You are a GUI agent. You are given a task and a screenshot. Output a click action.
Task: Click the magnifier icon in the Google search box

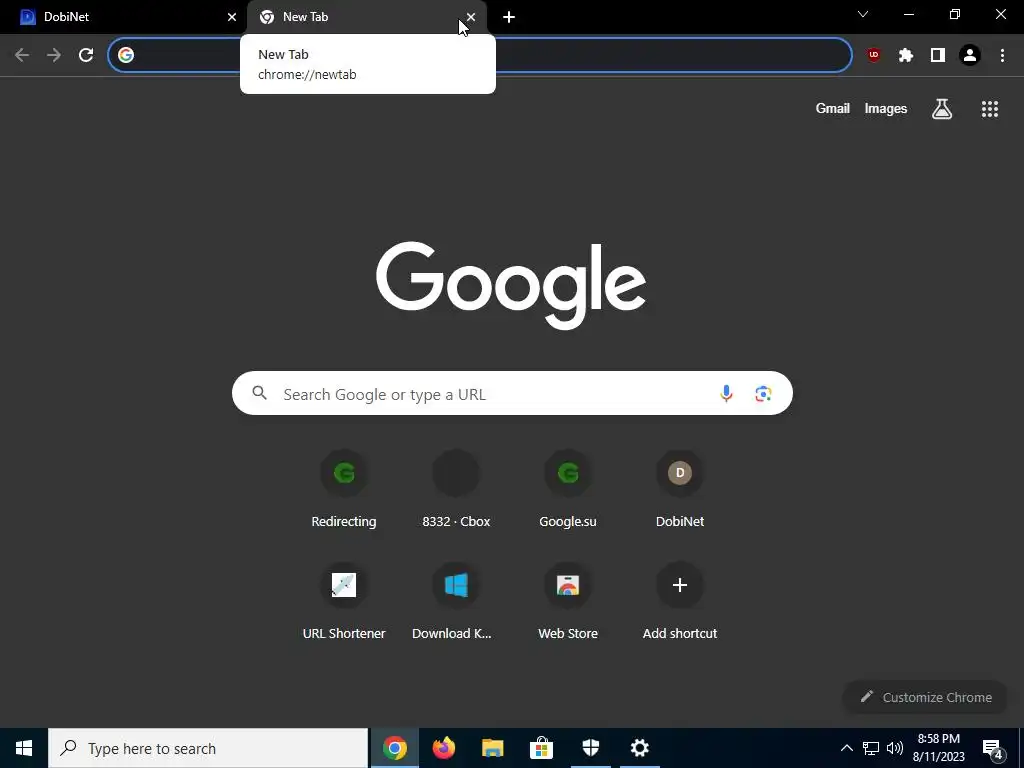[259, 392]
